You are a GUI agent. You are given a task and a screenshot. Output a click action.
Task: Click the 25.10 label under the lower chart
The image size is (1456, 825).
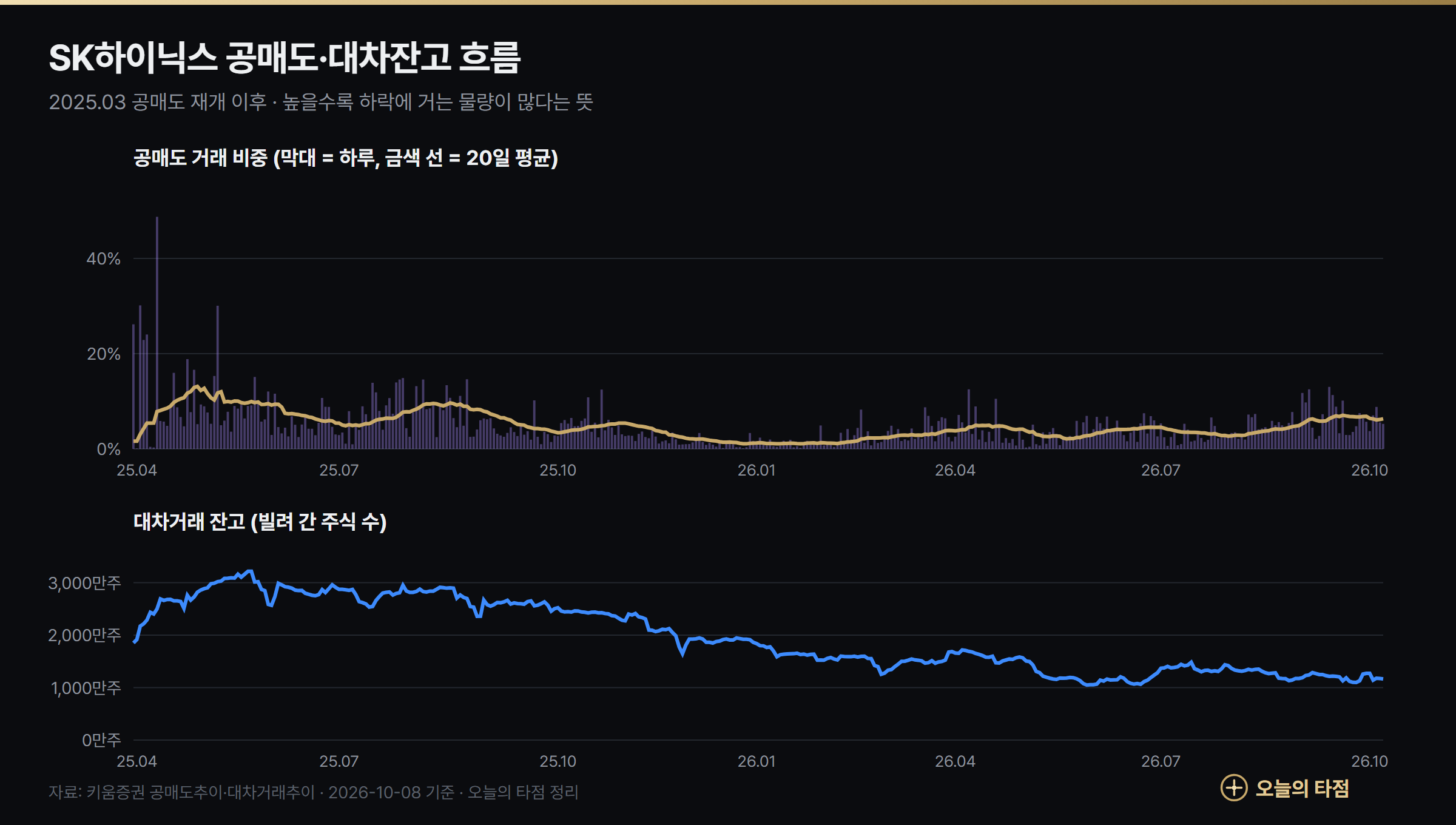pyautogui.click(x=558, y=761)
